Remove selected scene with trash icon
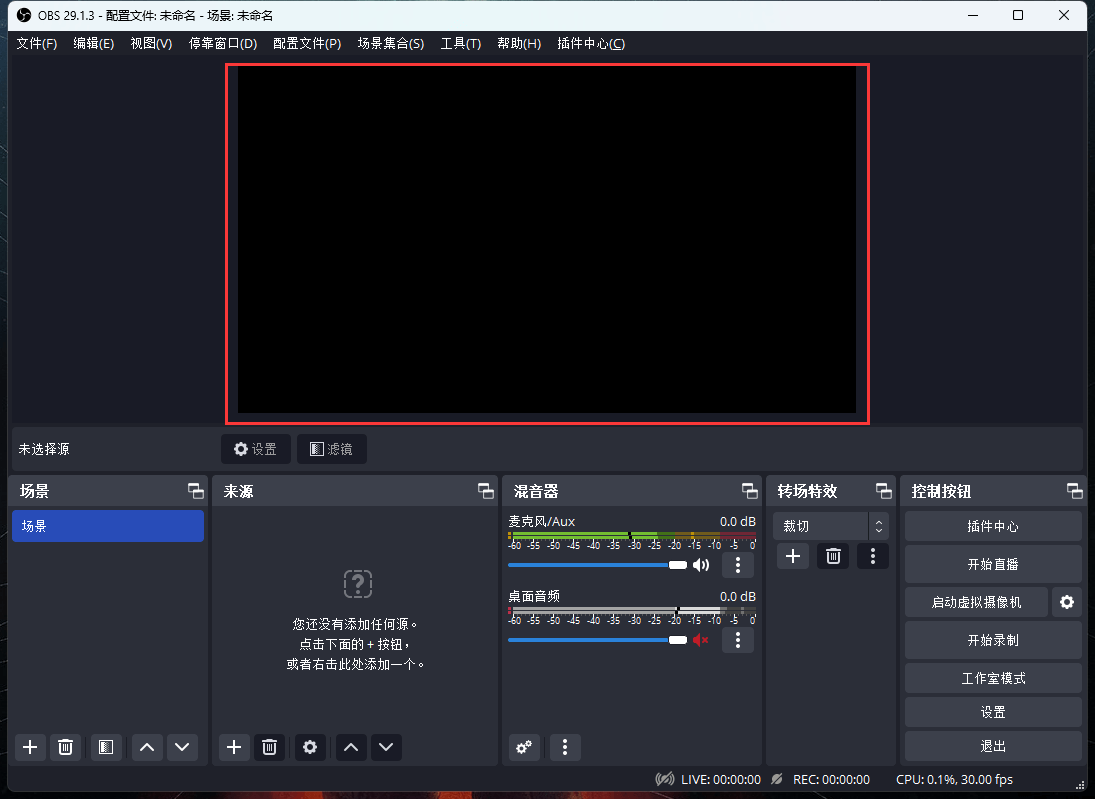Image resolution: width=1095 pixels, height=799 pixels. (x=65, y=747)
